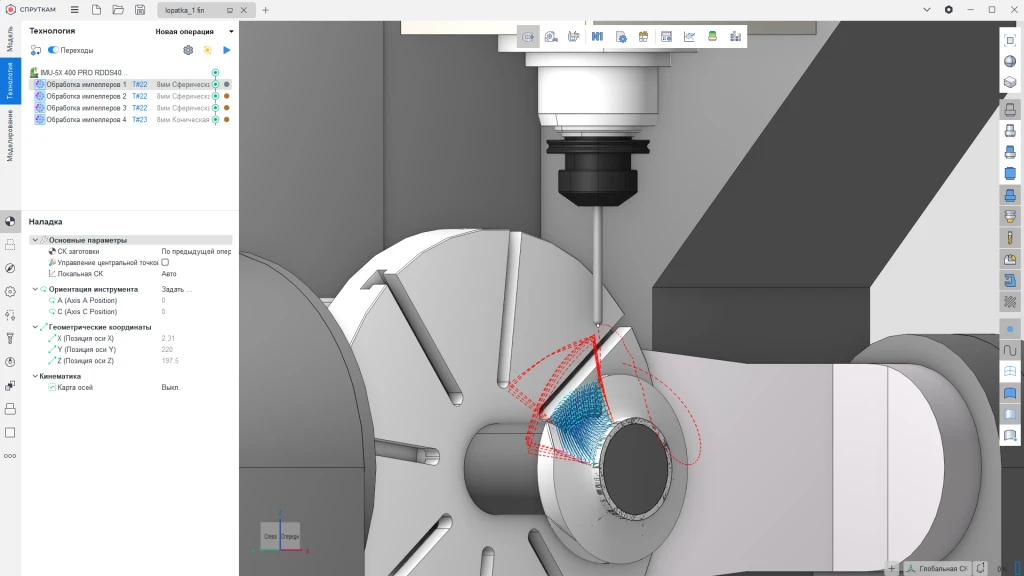The image size is (1024, 576).
Task: Edit X (Позиция оси X) value 2.31
Action: click(168, 338)
